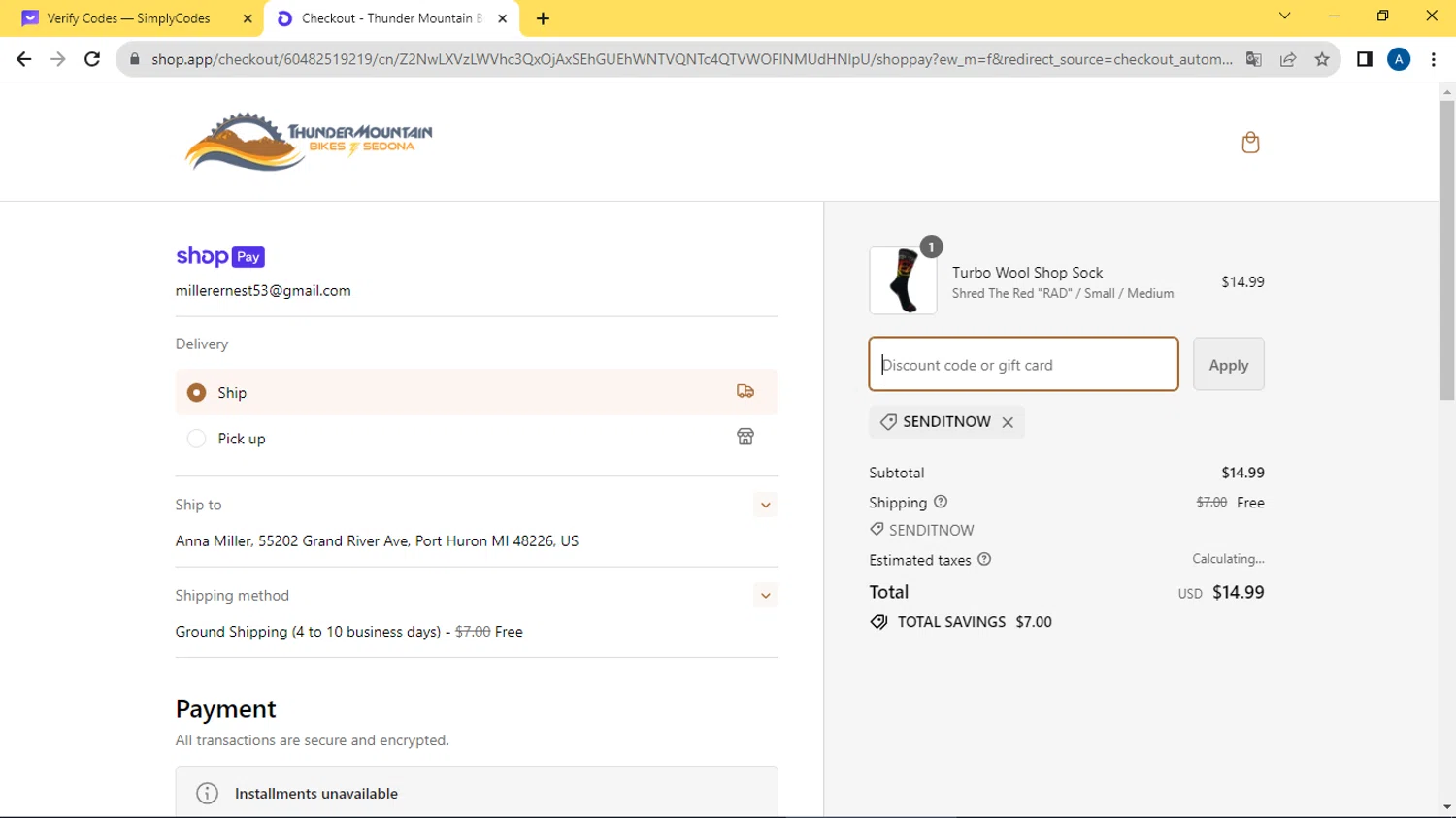
Task: Click the Apply discount button
Action: coord(1229,364)
